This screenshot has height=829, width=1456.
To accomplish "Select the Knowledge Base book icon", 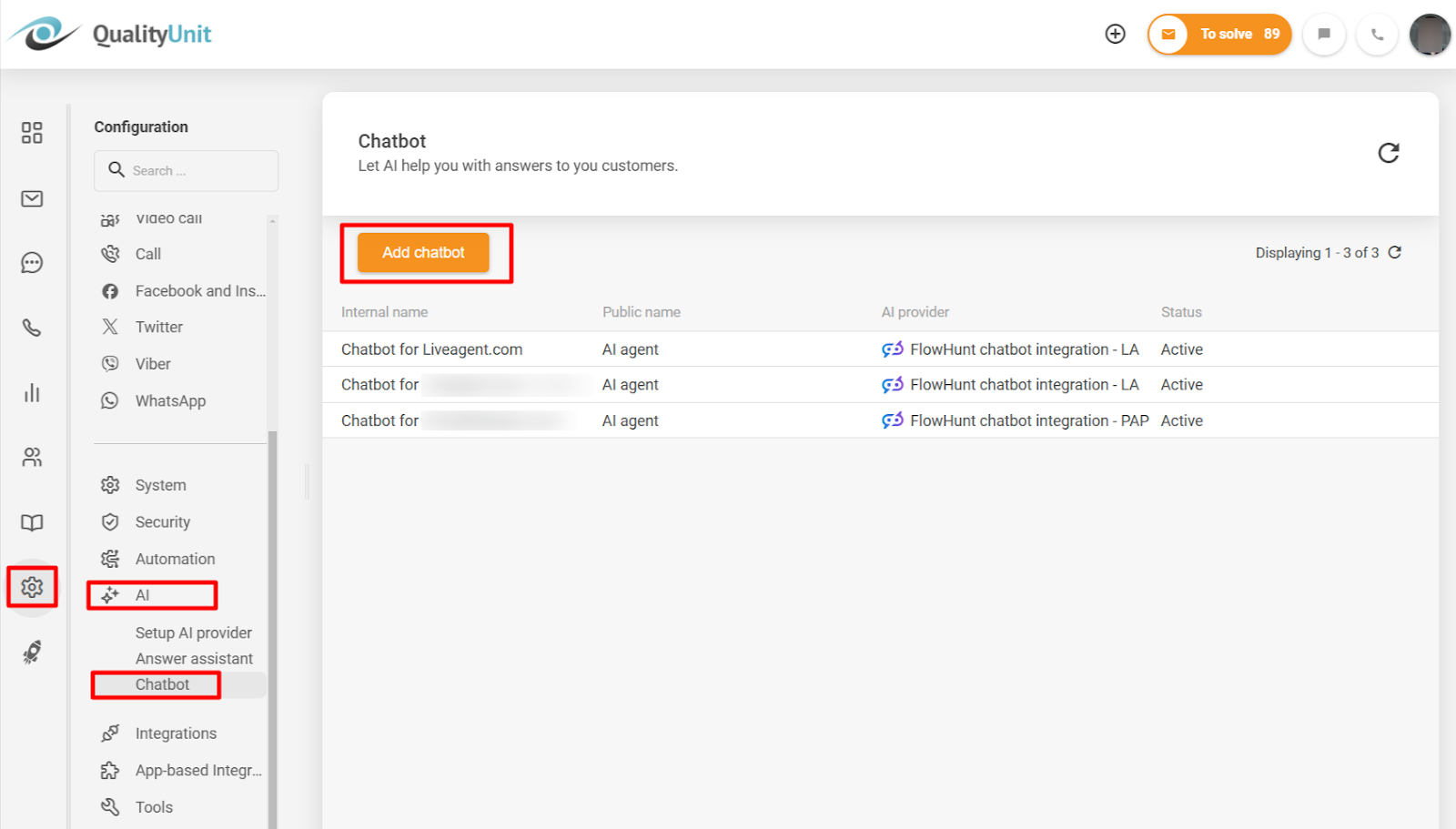I will 32,522.
